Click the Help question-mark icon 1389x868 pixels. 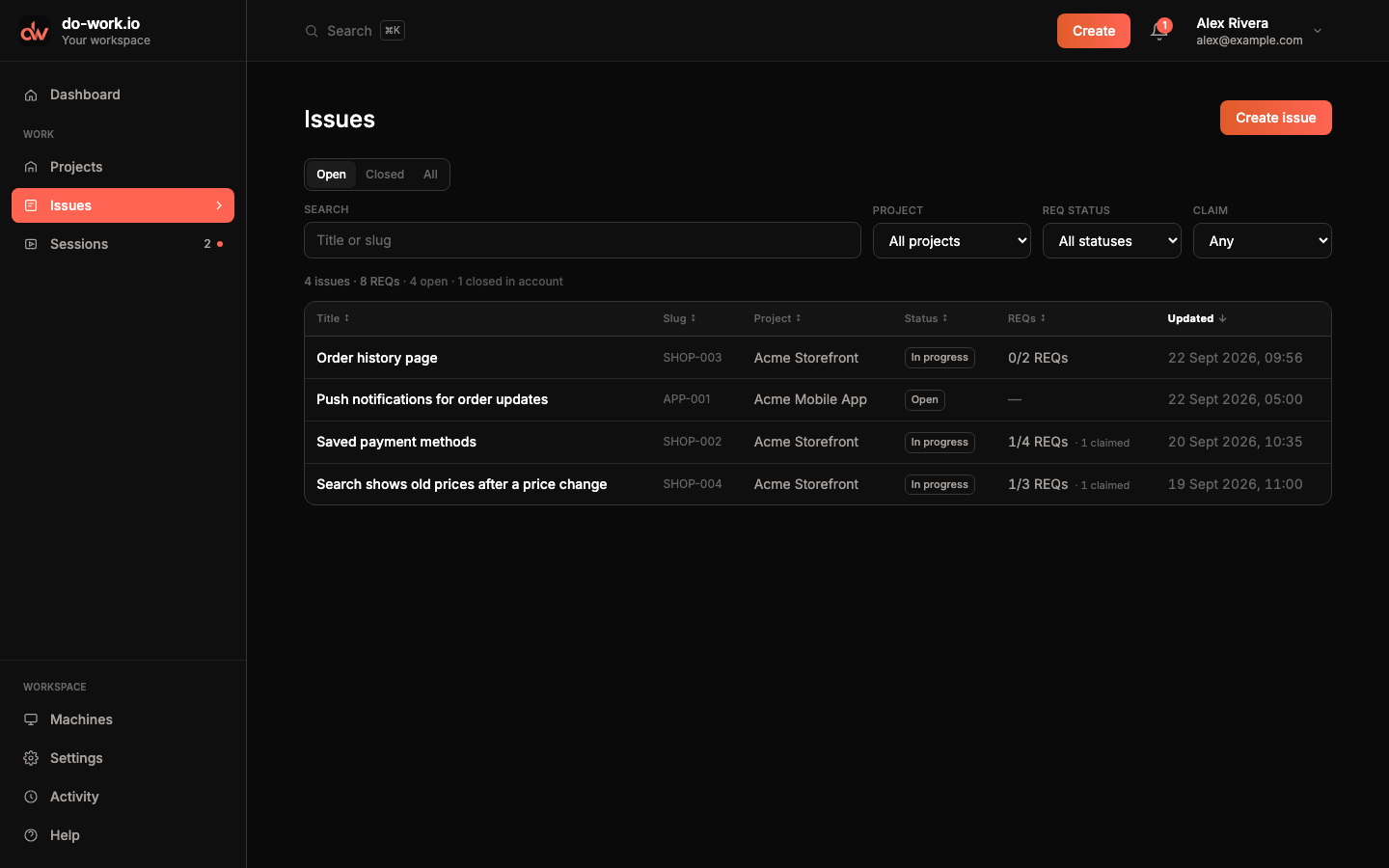pos(31,835)
